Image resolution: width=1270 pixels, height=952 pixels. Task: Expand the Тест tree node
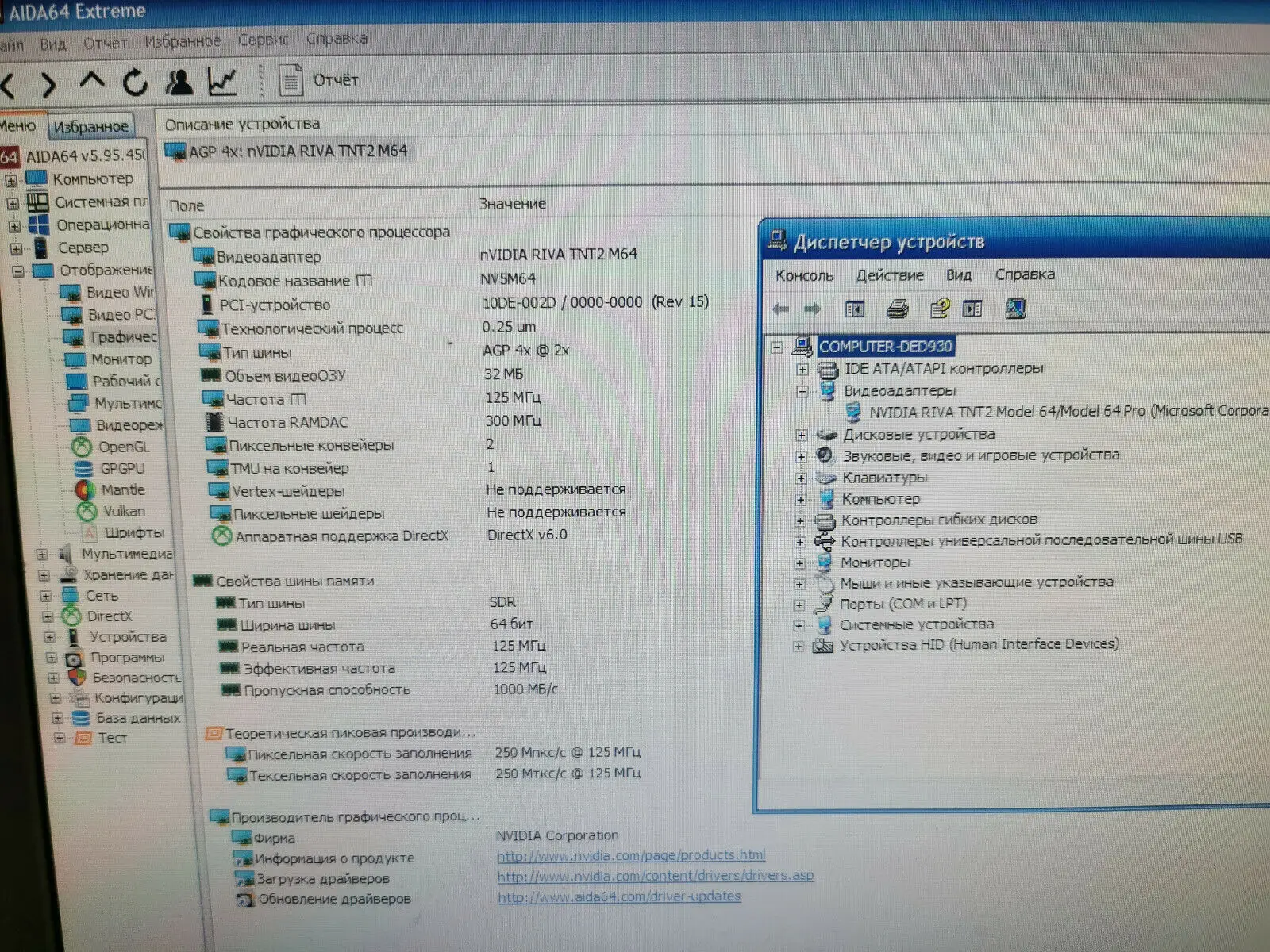tap(59, 739)
